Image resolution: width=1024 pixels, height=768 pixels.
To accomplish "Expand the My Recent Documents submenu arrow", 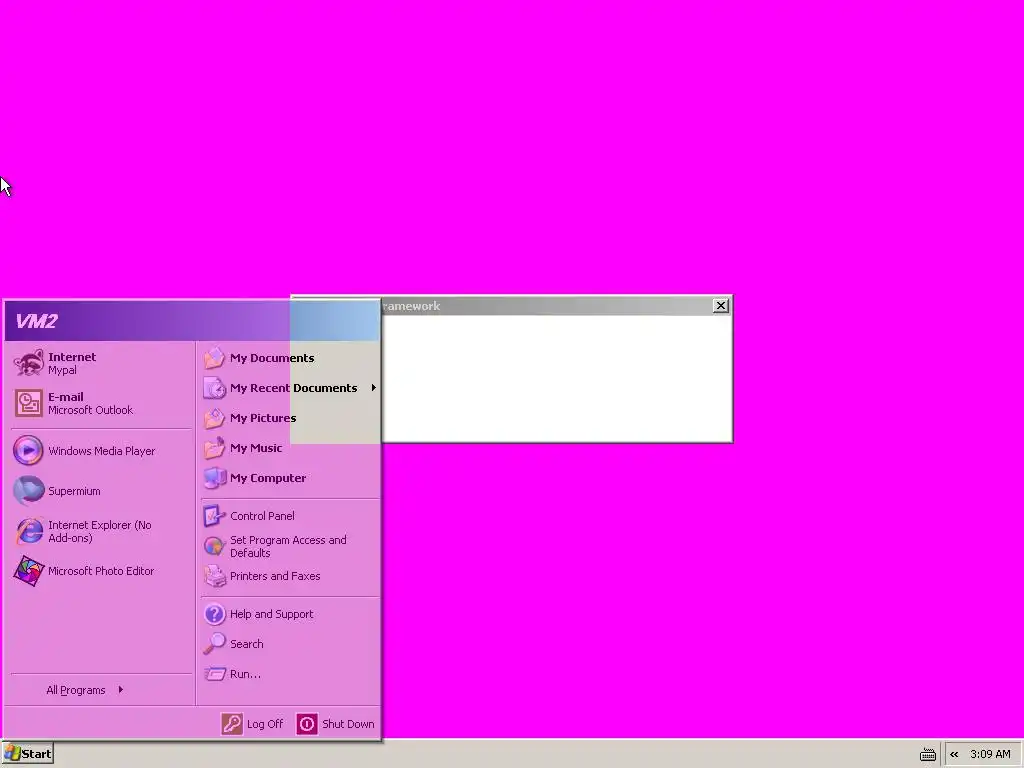I will 374,388.
